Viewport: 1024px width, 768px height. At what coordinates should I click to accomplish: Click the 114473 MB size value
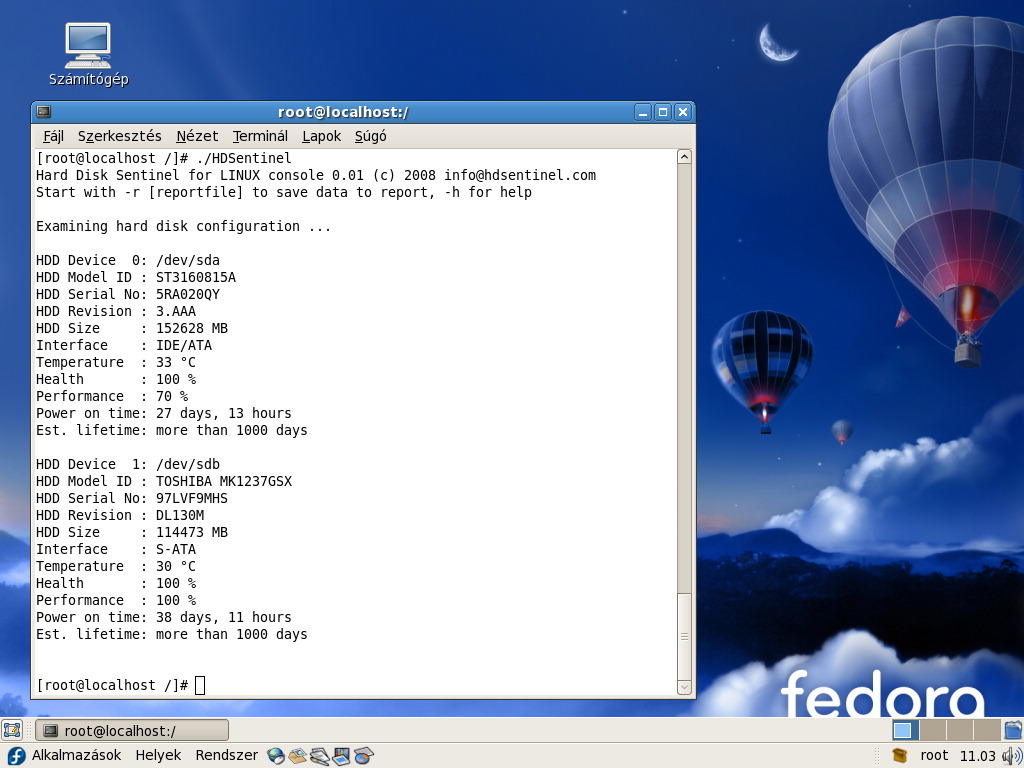pyautogui.click(x=192, y=532)
